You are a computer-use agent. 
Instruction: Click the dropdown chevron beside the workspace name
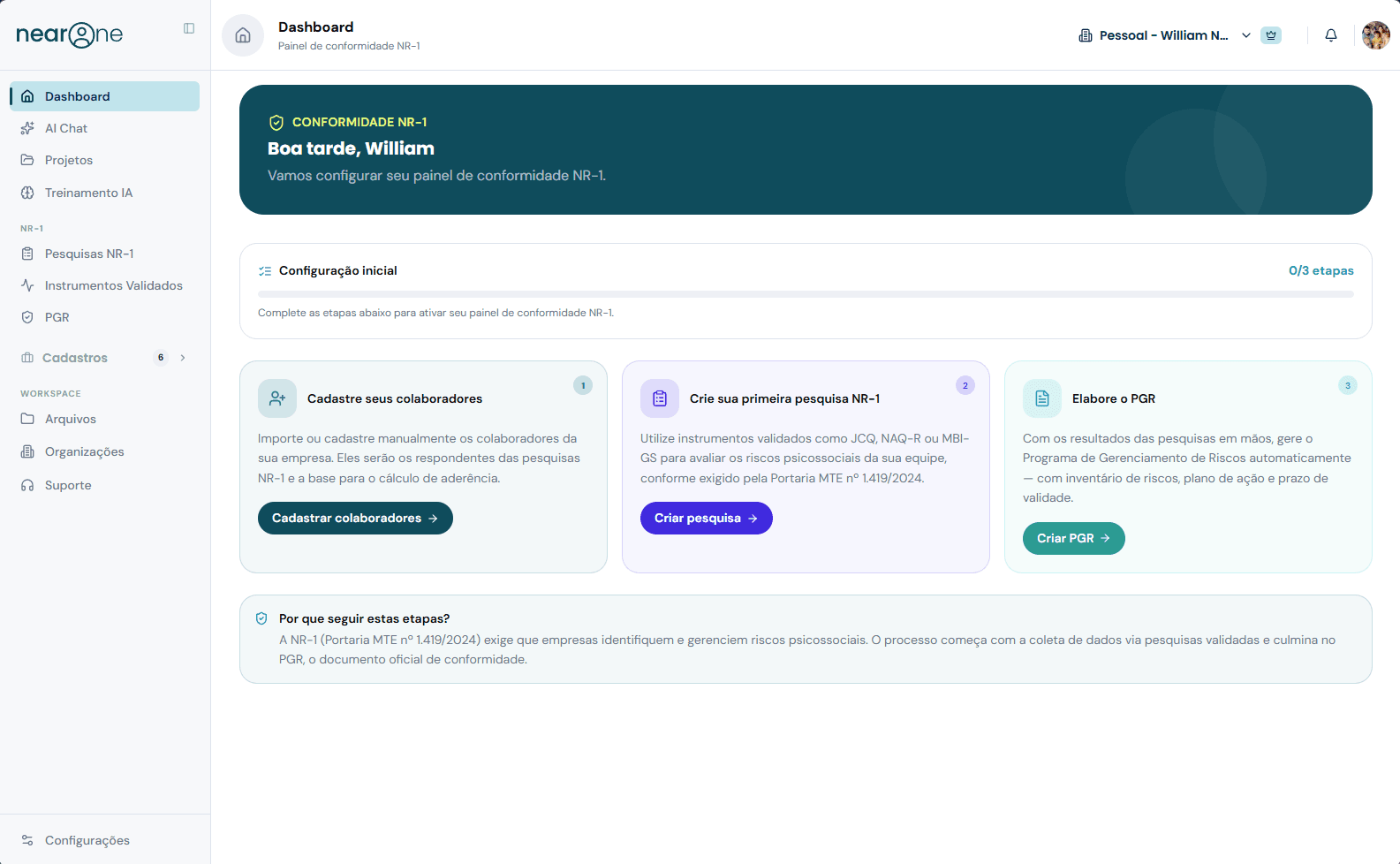[1246, 35]
